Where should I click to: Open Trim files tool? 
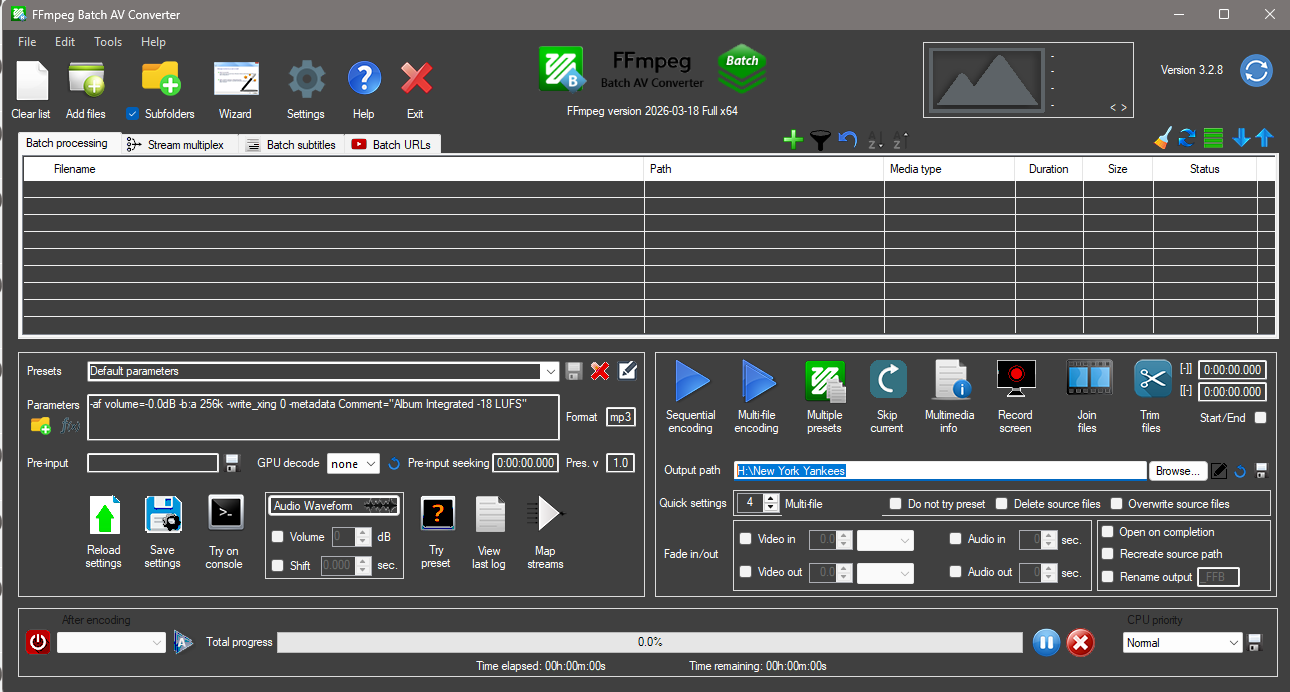point(1152,379)
